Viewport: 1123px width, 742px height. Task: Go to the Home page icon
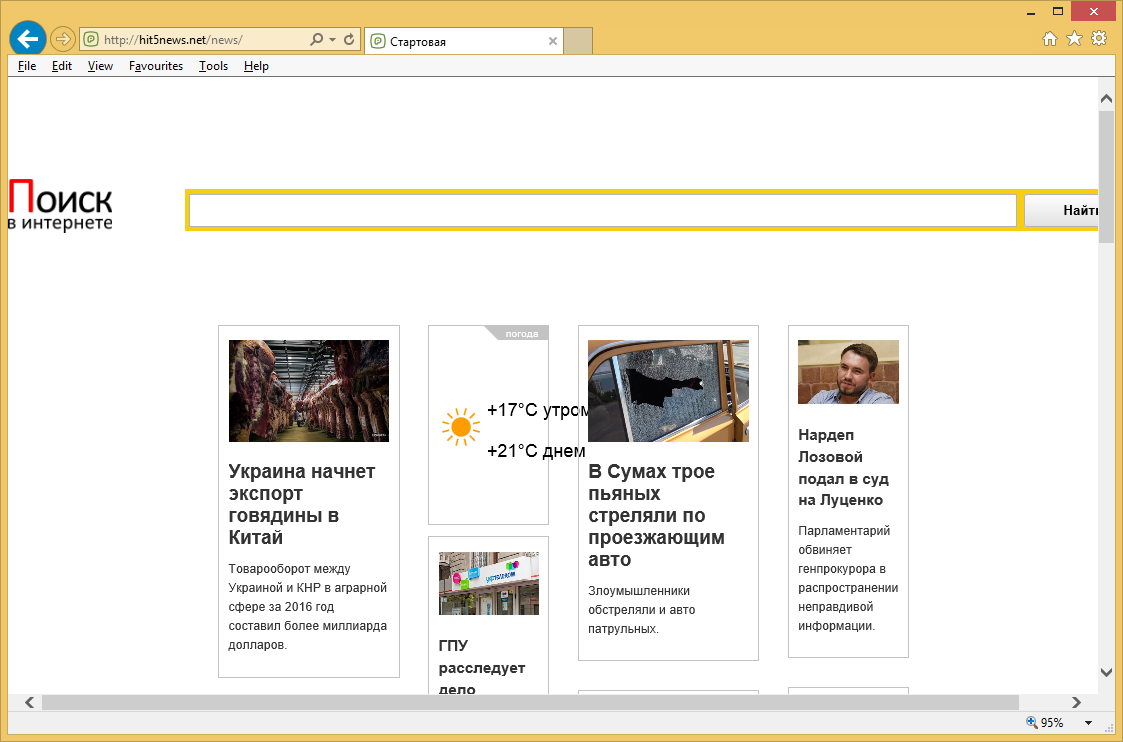[x=1049, y=39]
